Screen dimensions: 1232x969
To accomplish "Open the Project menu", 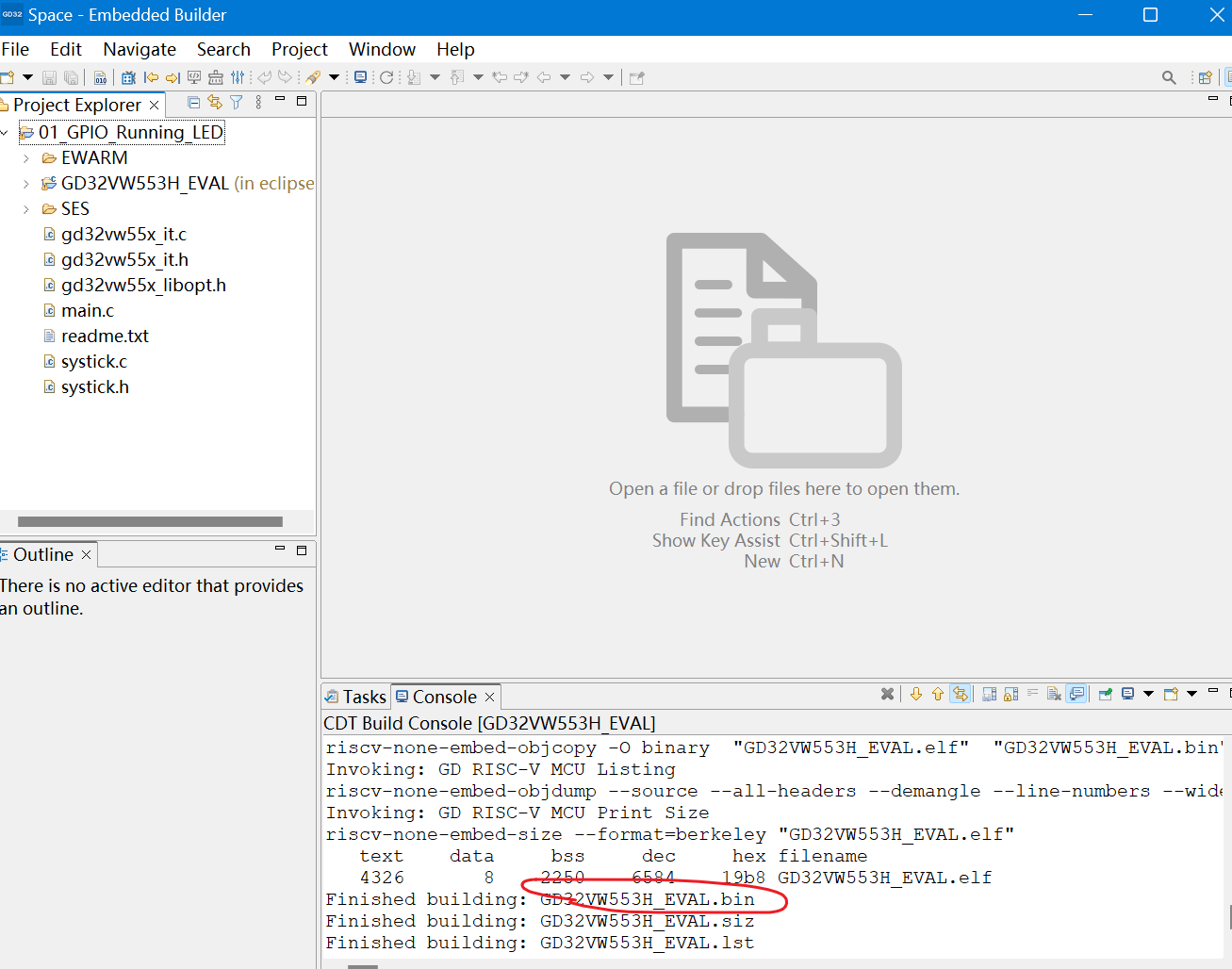I will [299, 49].
